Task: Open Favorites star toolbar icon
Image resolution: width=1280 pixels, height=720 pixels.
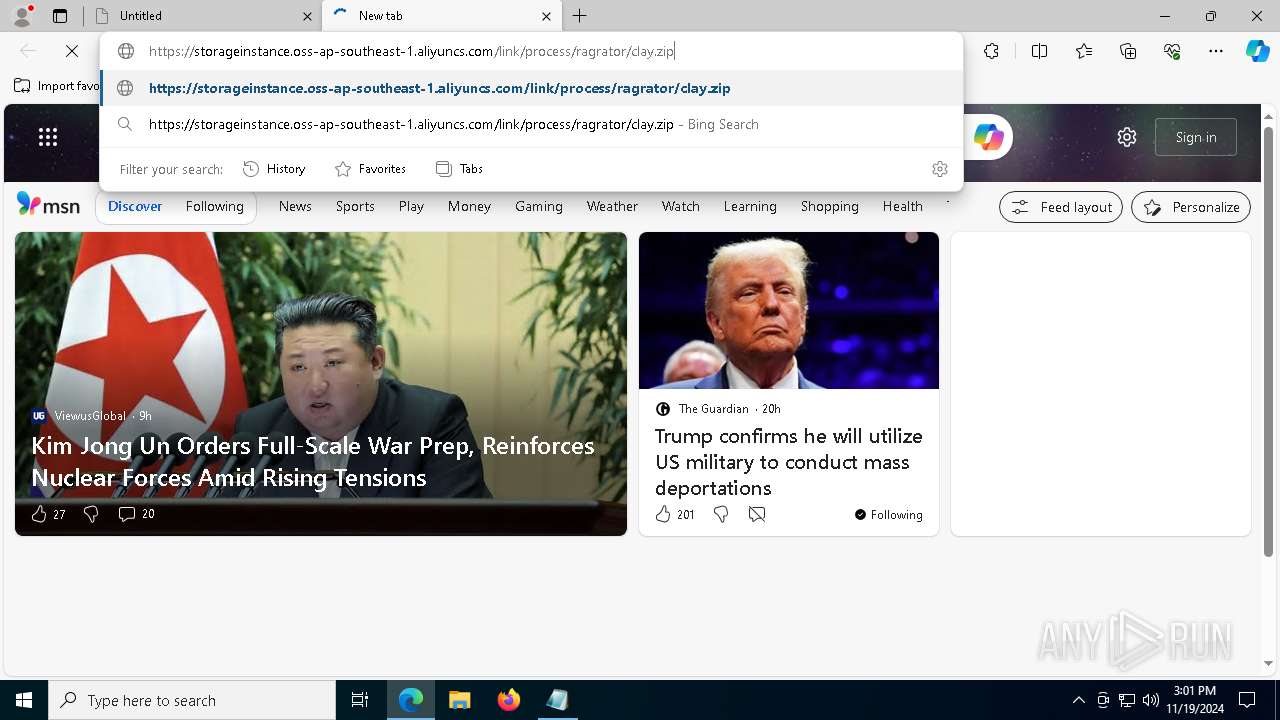Action: 1084,51
